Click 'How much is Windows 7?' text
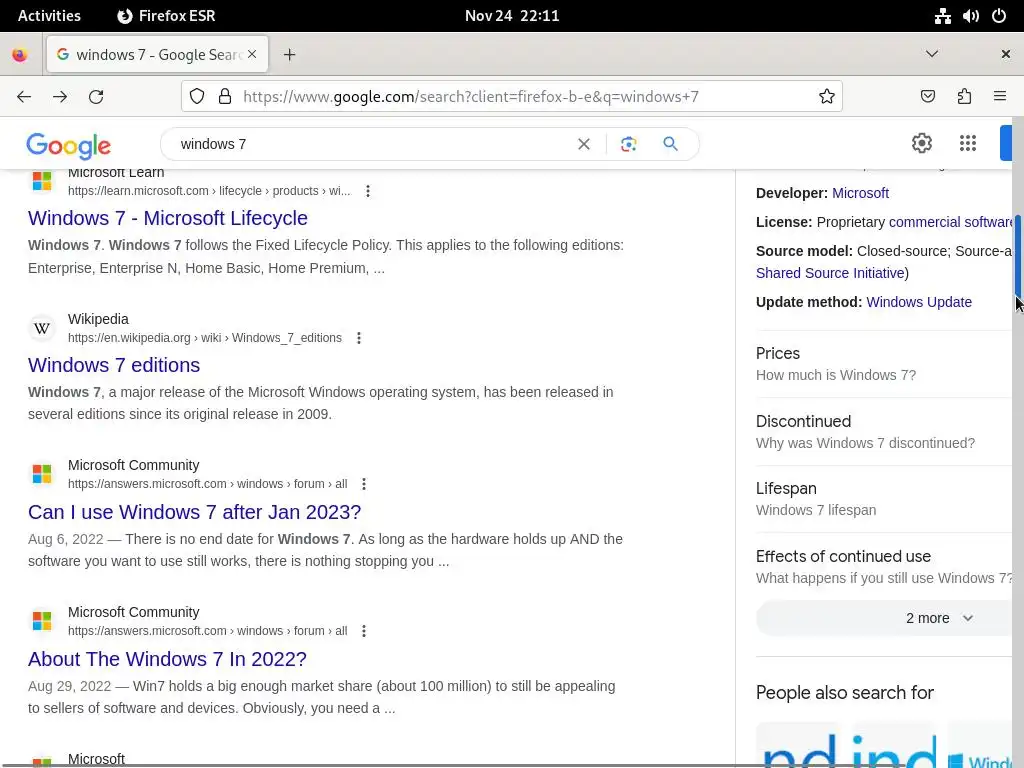 [x=836, y=375]
